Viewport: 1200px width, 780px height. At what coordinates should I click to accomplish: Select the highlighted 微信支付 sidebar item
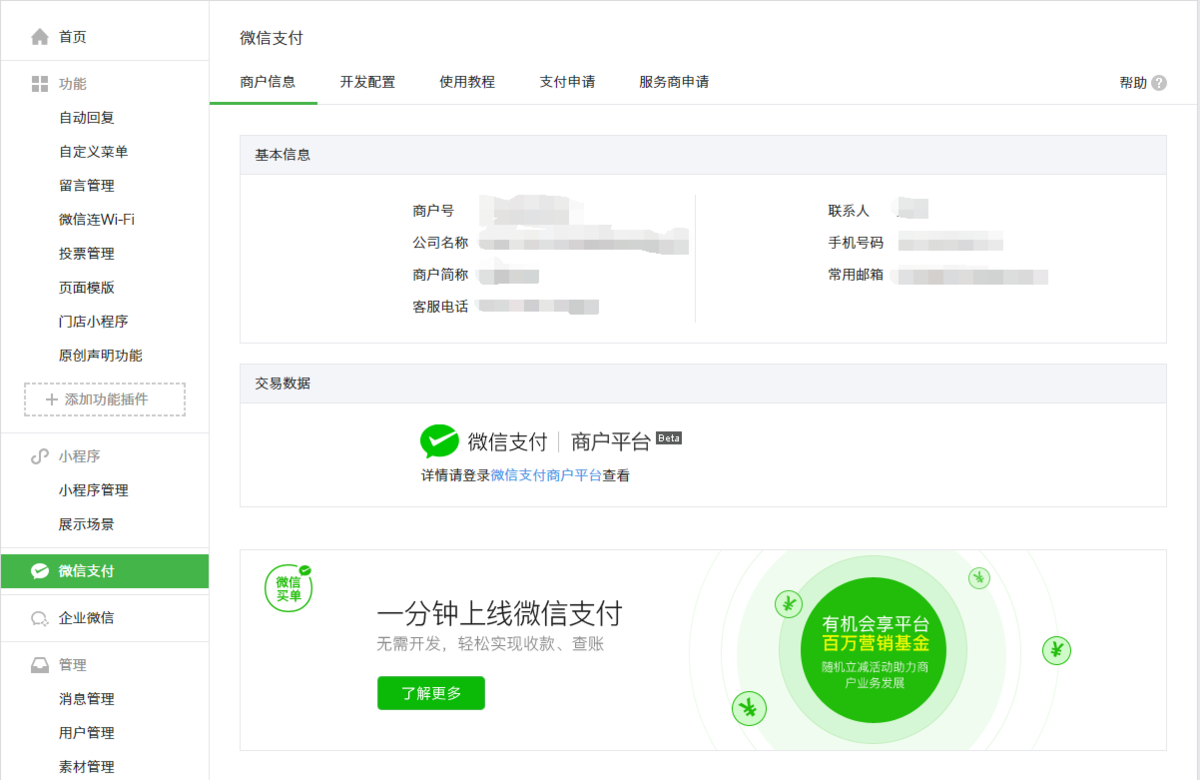[104, 571]
